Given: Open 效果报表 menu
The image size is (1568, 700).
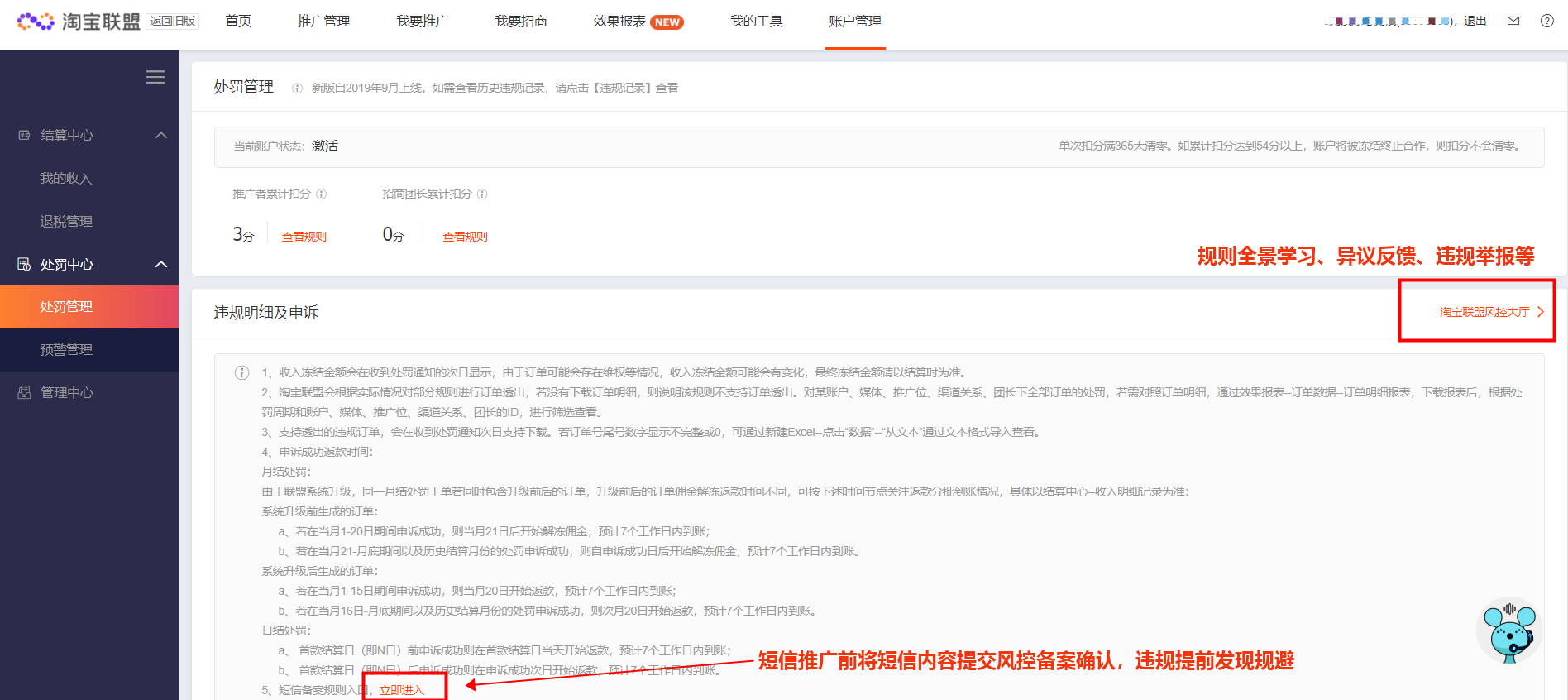Looking at the screenshot, I should click(619, 21).
